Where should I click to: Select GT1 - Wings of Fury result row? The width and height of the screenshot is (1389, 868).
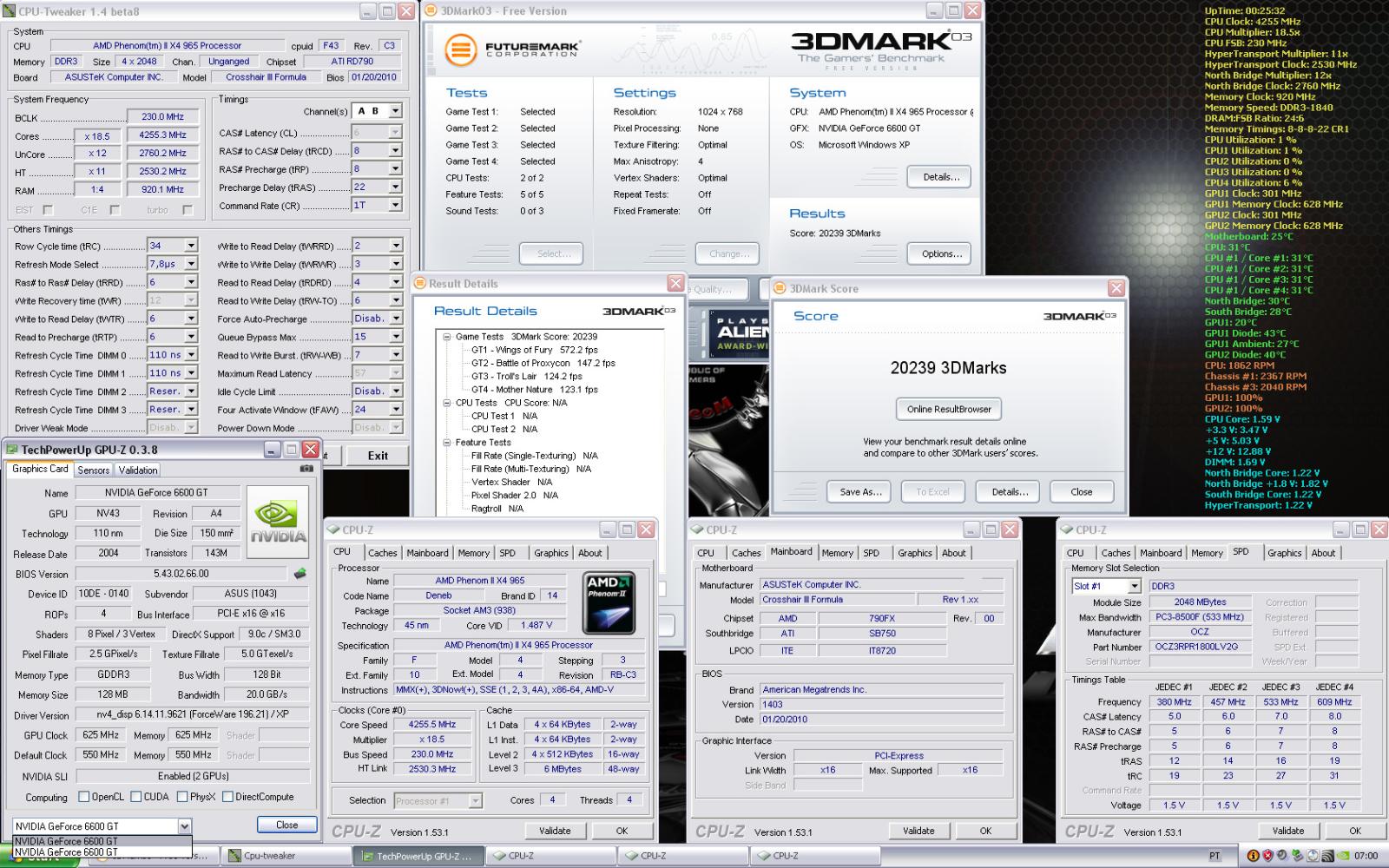[x=535, y=350]
